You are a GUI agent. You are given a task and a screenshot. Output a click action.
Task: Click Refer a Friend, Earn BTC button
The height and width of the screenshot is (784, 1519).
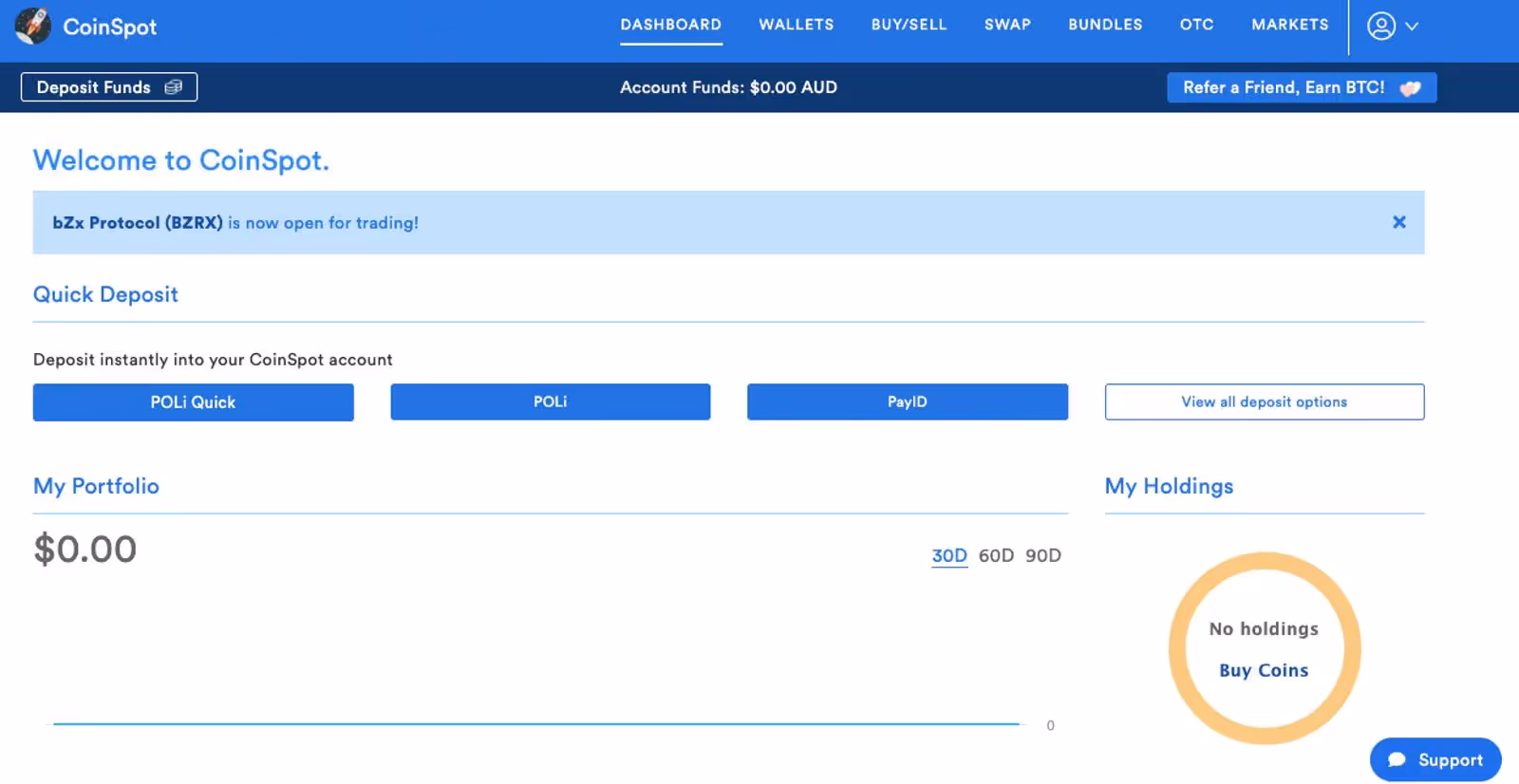(1302, 87)
